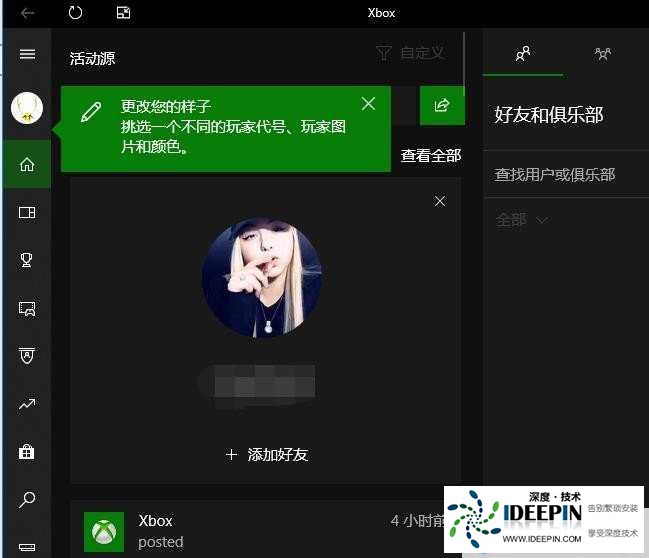649x558 pixels.
Task: Open the Store bag icon
Action: click(x=26, y=451)
